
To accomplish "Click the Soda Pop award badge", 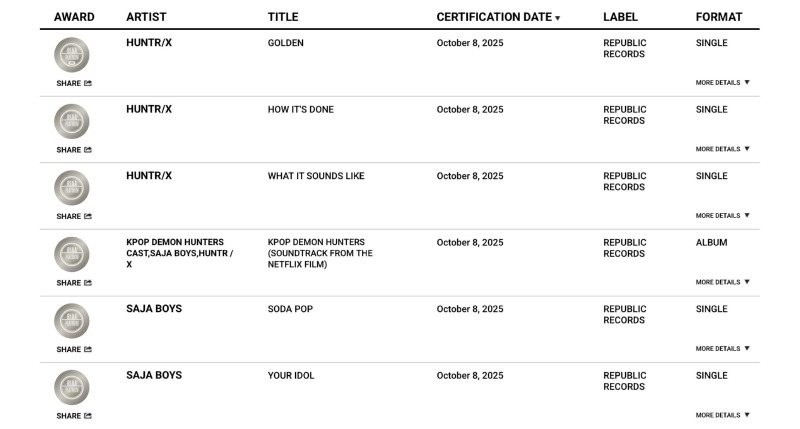I will coord(71,322).
